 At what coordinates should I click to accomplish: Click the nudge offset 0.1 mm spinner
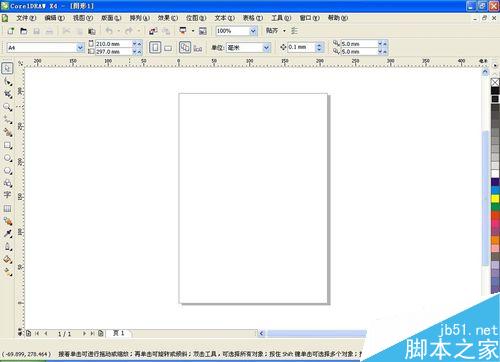coord(319,47)
